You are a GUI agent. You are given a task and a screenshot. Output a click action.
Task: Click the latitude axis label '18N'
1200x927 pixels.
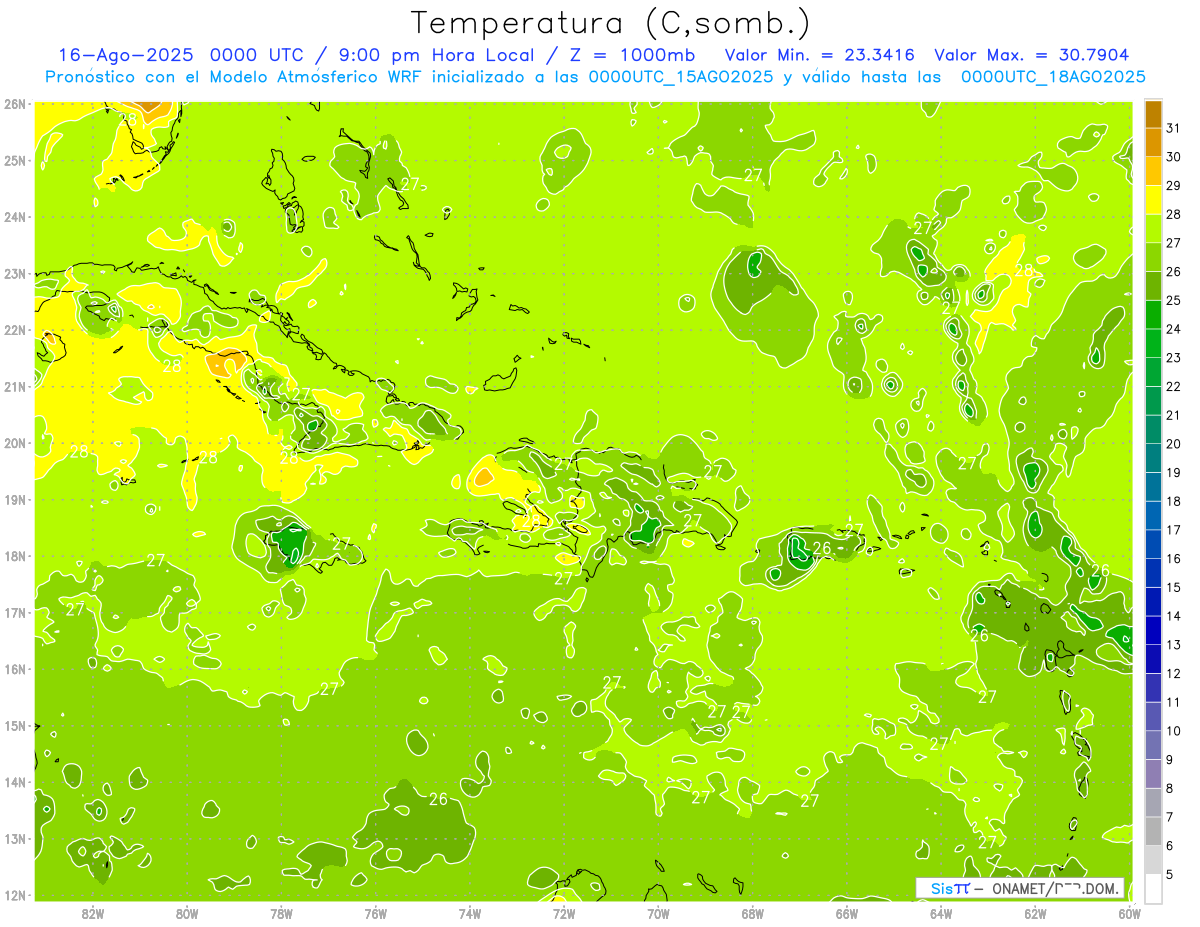tap(15, 556)
